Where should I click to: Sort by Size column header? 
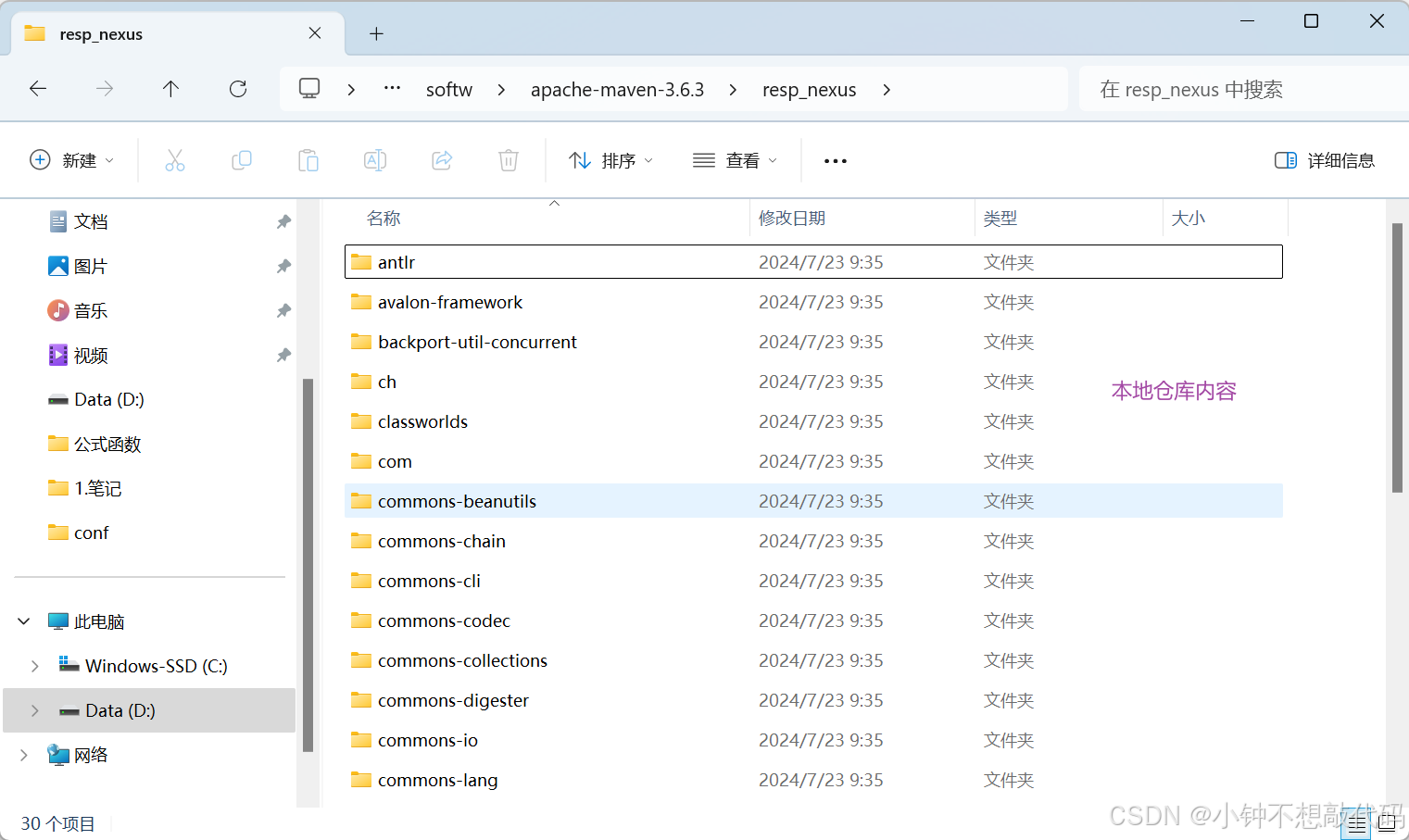(x=1189, y=219)
